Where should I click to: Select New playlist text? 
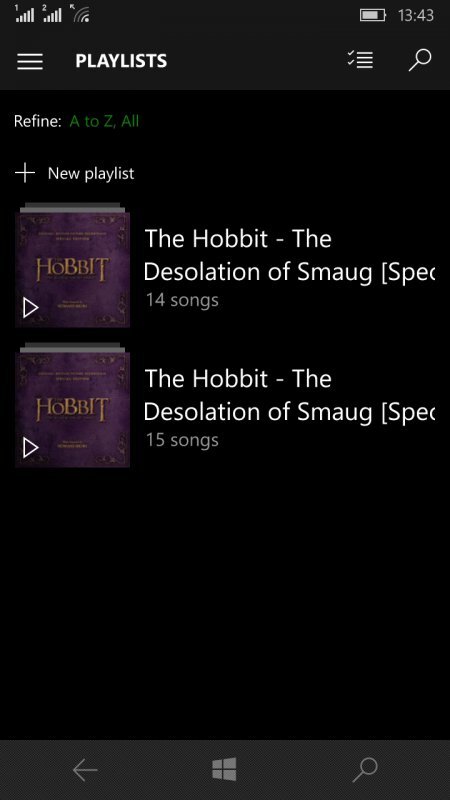(91, 173)
